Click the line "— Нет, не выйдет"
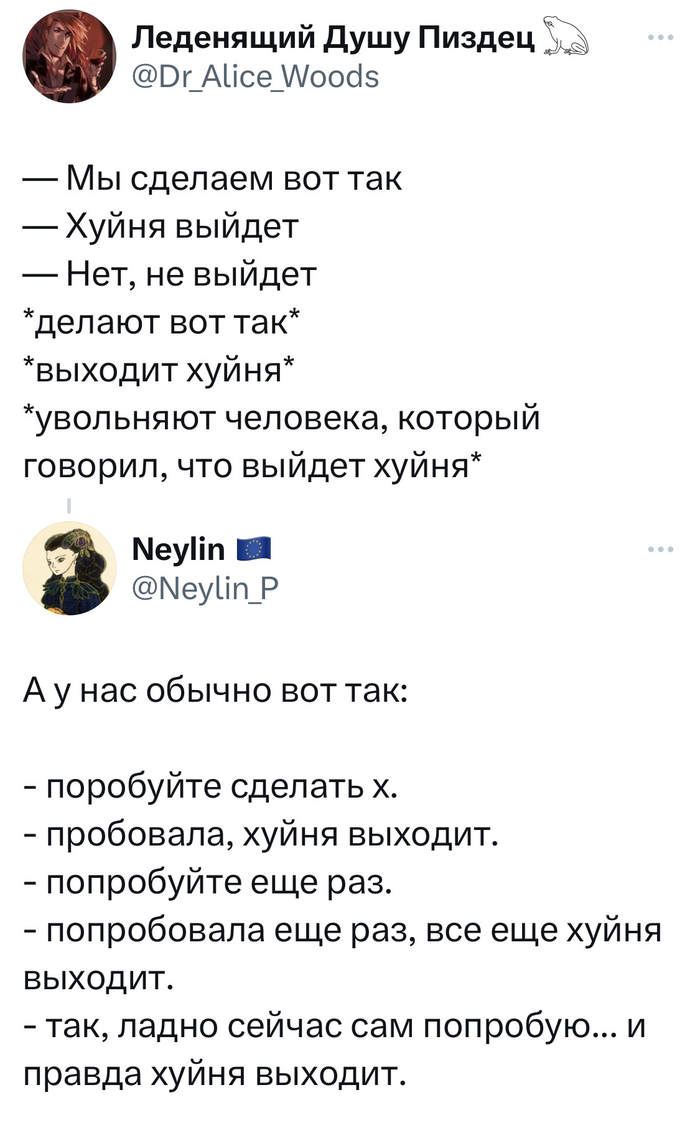Image resolution: width=700 pixels, height=1123 pixels. (x=171, y=273)
